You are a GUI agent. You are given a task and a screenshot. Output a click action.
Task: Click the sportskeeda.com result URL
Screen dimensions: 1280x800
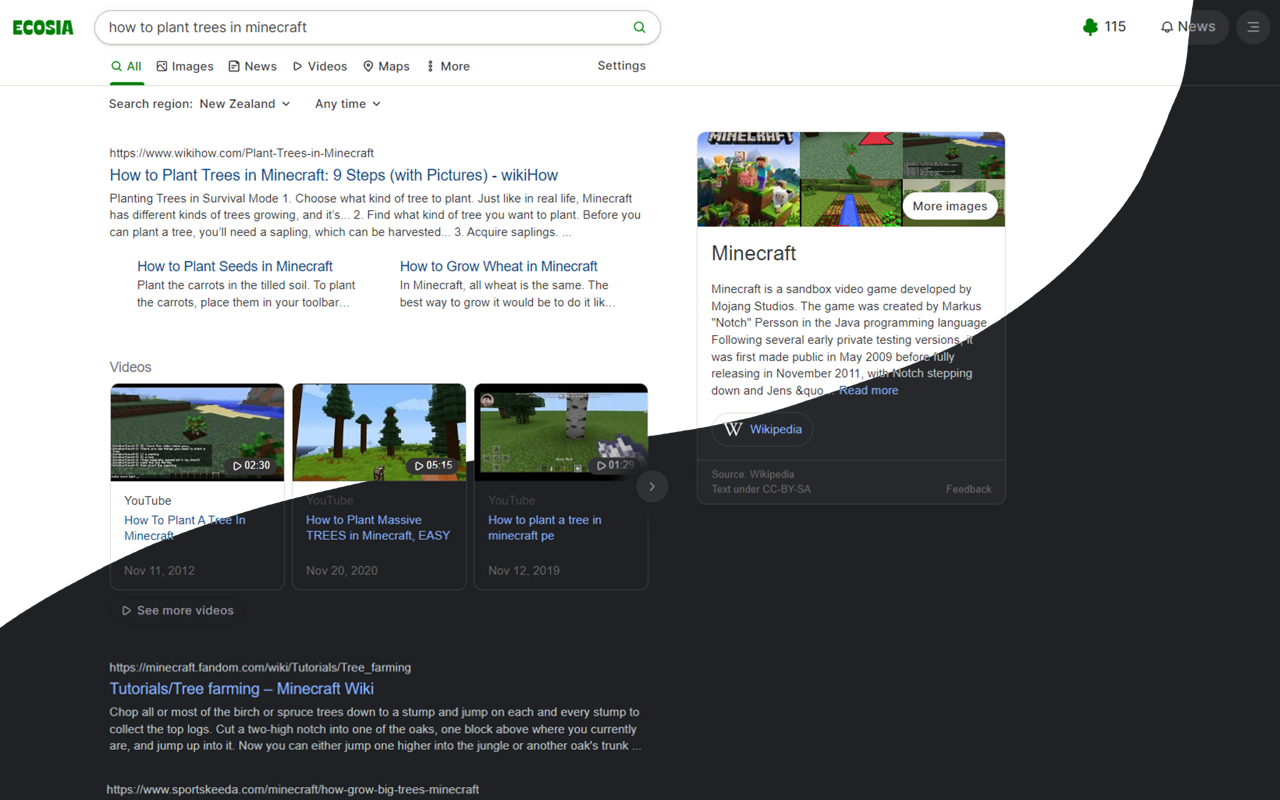(x=293, y=790)
